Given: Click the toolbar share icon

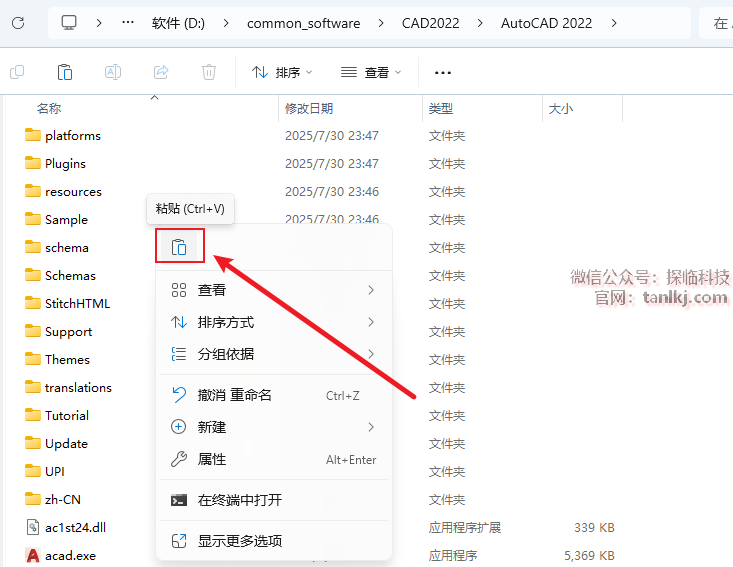Looking at the screenshot, I should (161, 72).
